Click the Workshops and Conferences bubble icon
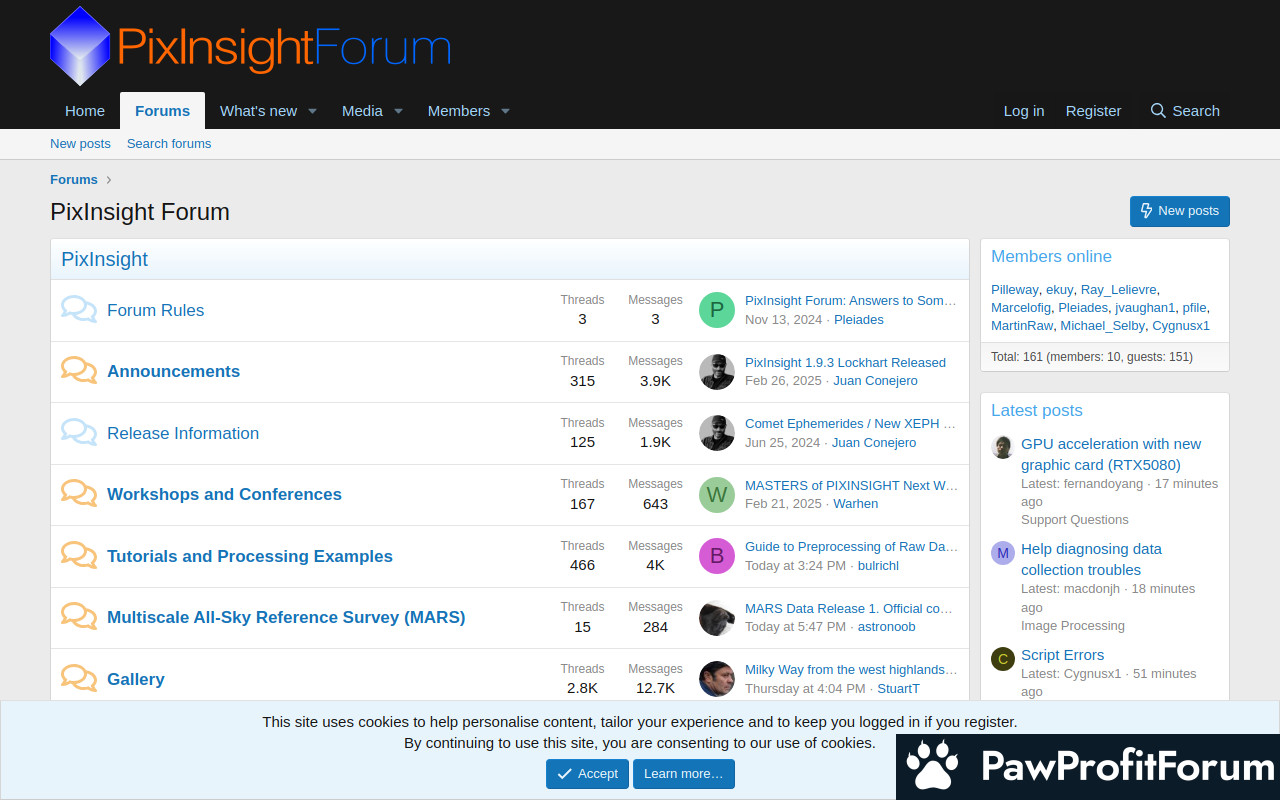This screenshot has height=800, width=1280. (x=79, y=494)
